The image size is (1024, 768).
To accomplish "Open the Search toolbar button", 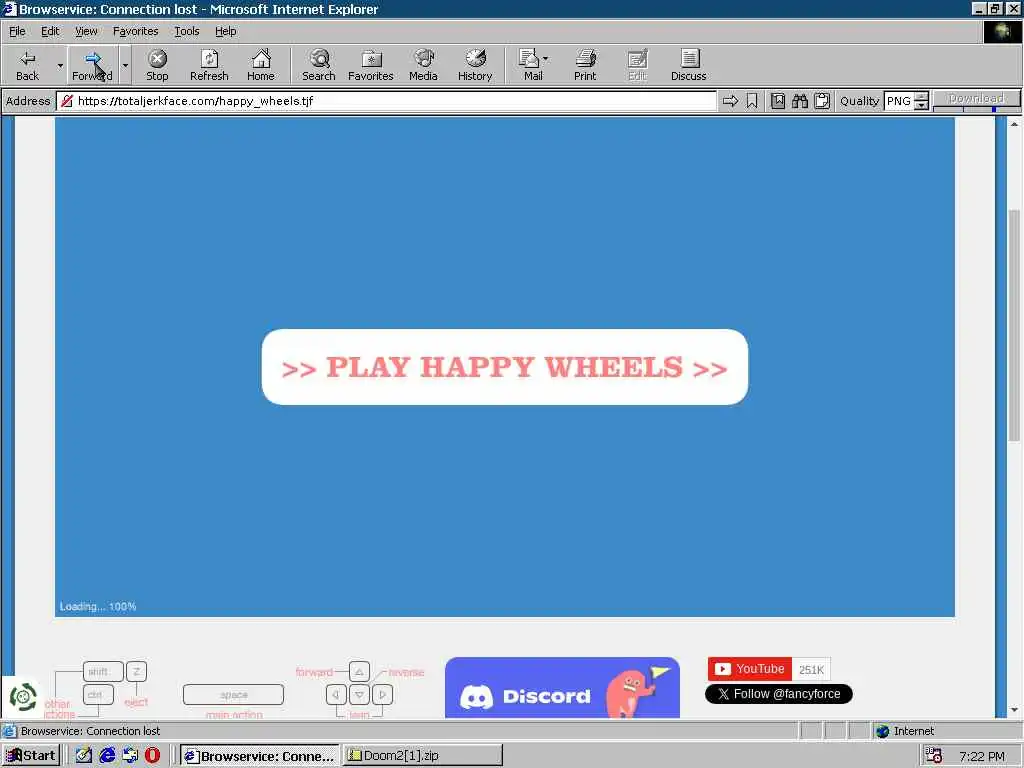I will [x=319, y=65].
